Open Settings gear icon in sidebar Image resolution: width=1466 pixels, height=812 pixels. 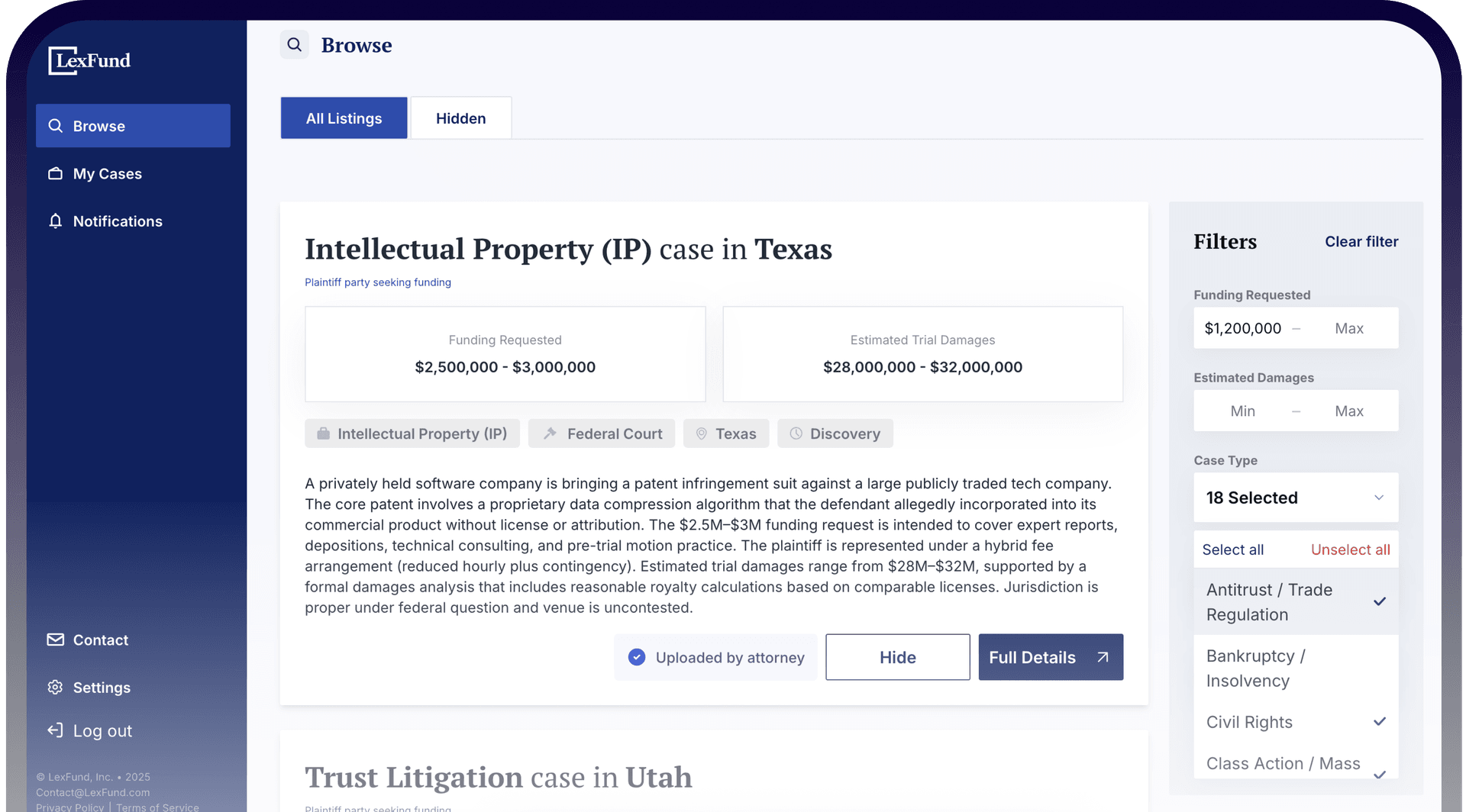click(x=55, y=687)
